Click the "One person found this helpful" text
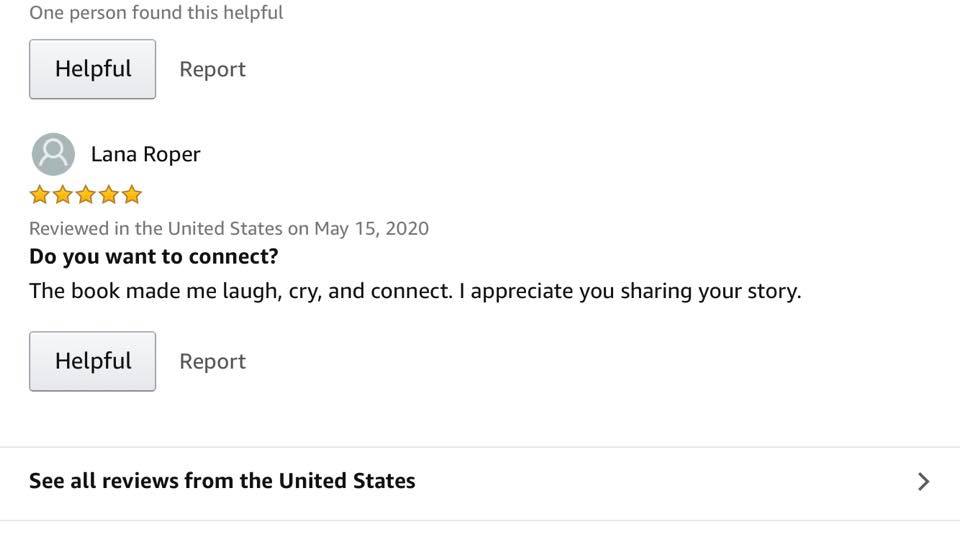 click(156, 13)
